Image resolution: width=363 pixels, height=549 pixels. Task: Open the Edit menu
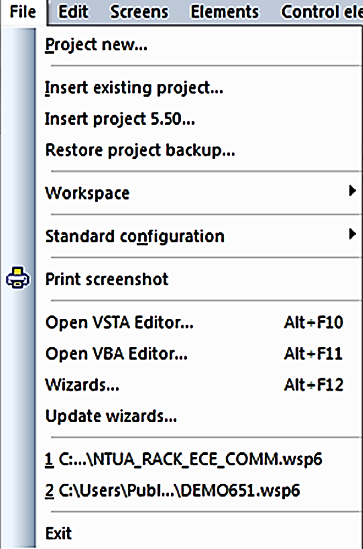[73, 12]
